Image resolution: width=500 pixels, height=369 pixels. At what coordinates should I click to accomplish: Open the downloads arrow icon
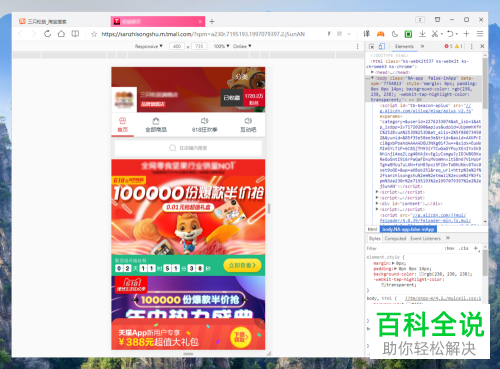tap(422, 34)
